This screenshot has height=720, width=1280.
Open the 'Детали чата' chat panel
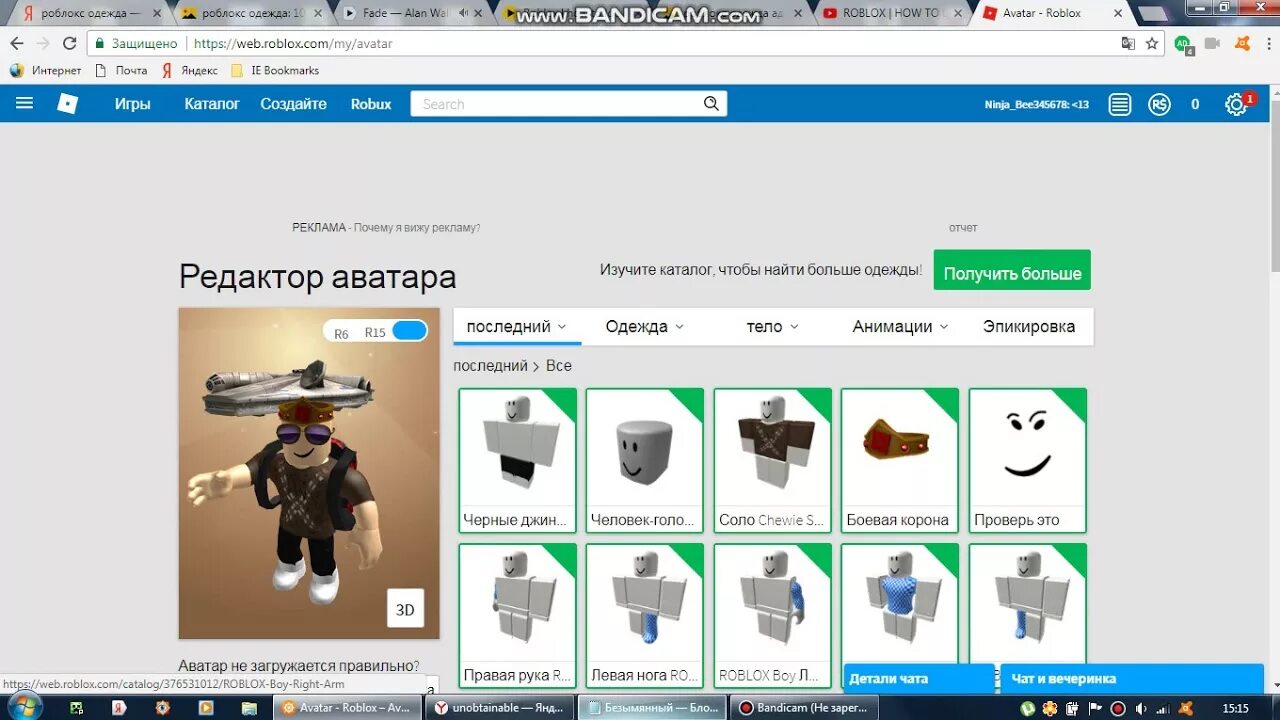(919, 678)
